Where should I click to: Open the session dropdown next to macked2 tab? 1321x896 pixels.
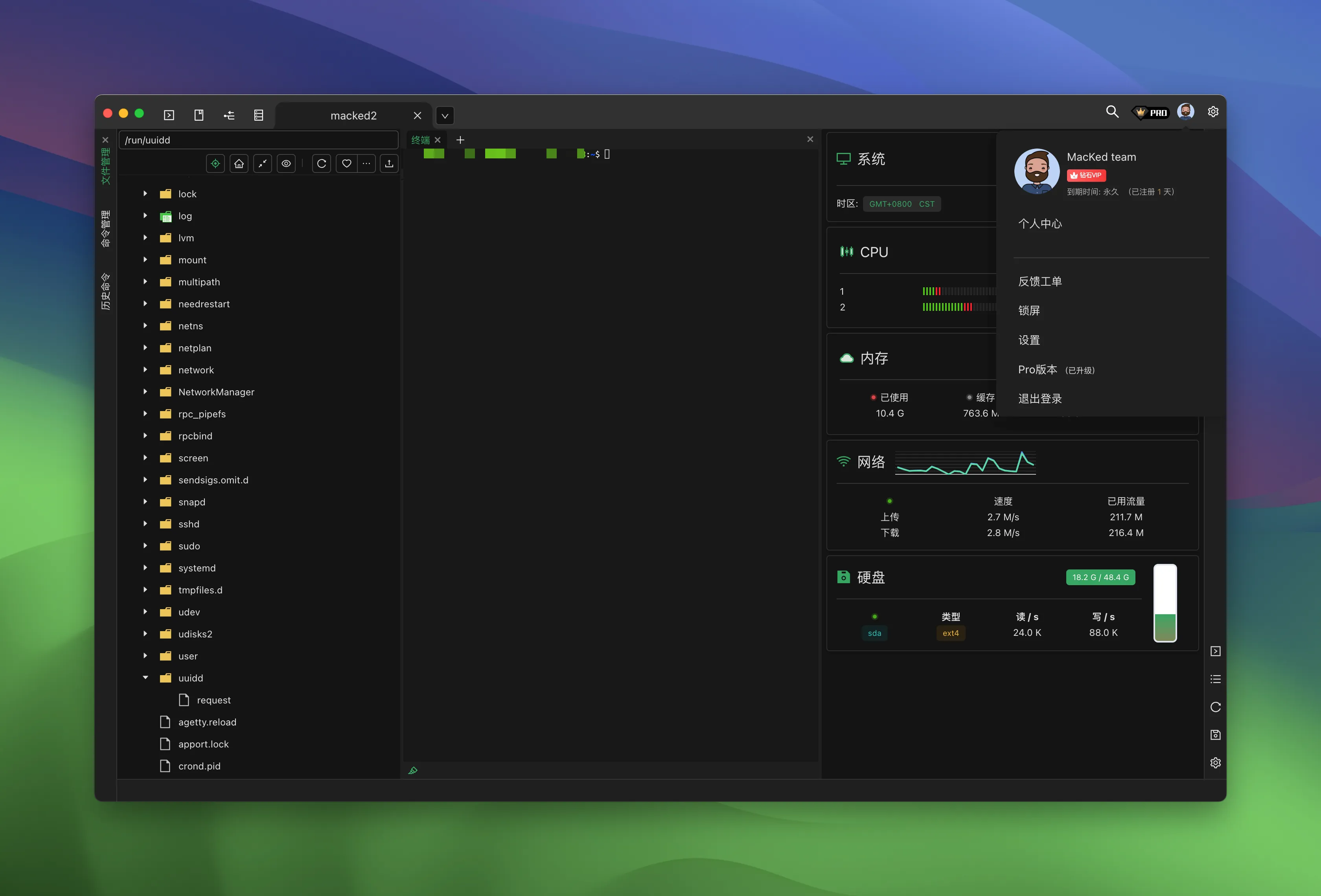pos(445,116)
